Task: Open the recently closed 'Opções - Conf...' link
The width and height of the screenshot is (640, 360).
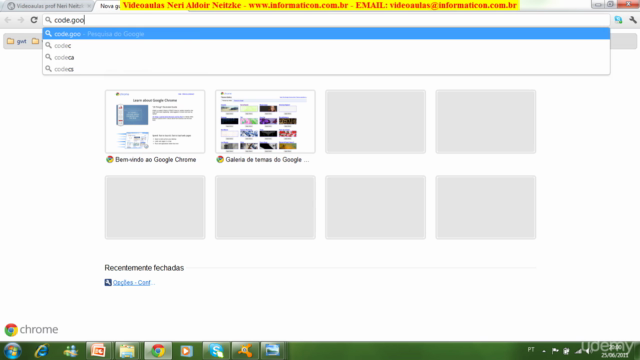Action: (133, 282)
